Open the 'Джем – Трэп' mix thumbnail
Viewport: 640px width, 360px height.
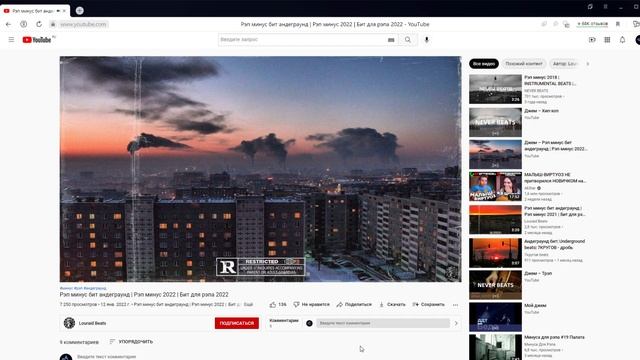[x=495, y=285]
